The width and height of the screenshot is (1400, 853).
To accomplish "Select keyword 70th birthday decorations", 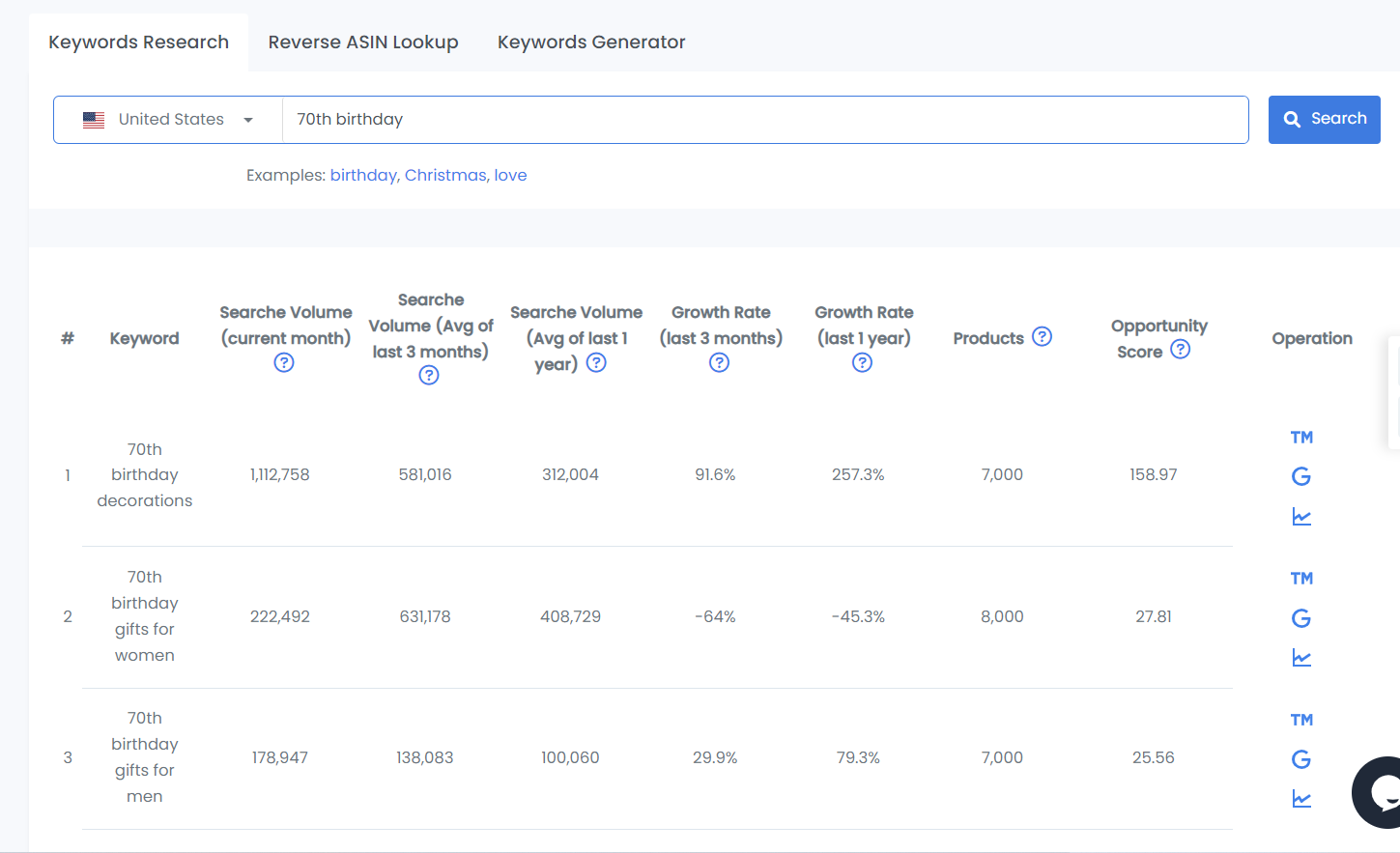I will (145, 474).
